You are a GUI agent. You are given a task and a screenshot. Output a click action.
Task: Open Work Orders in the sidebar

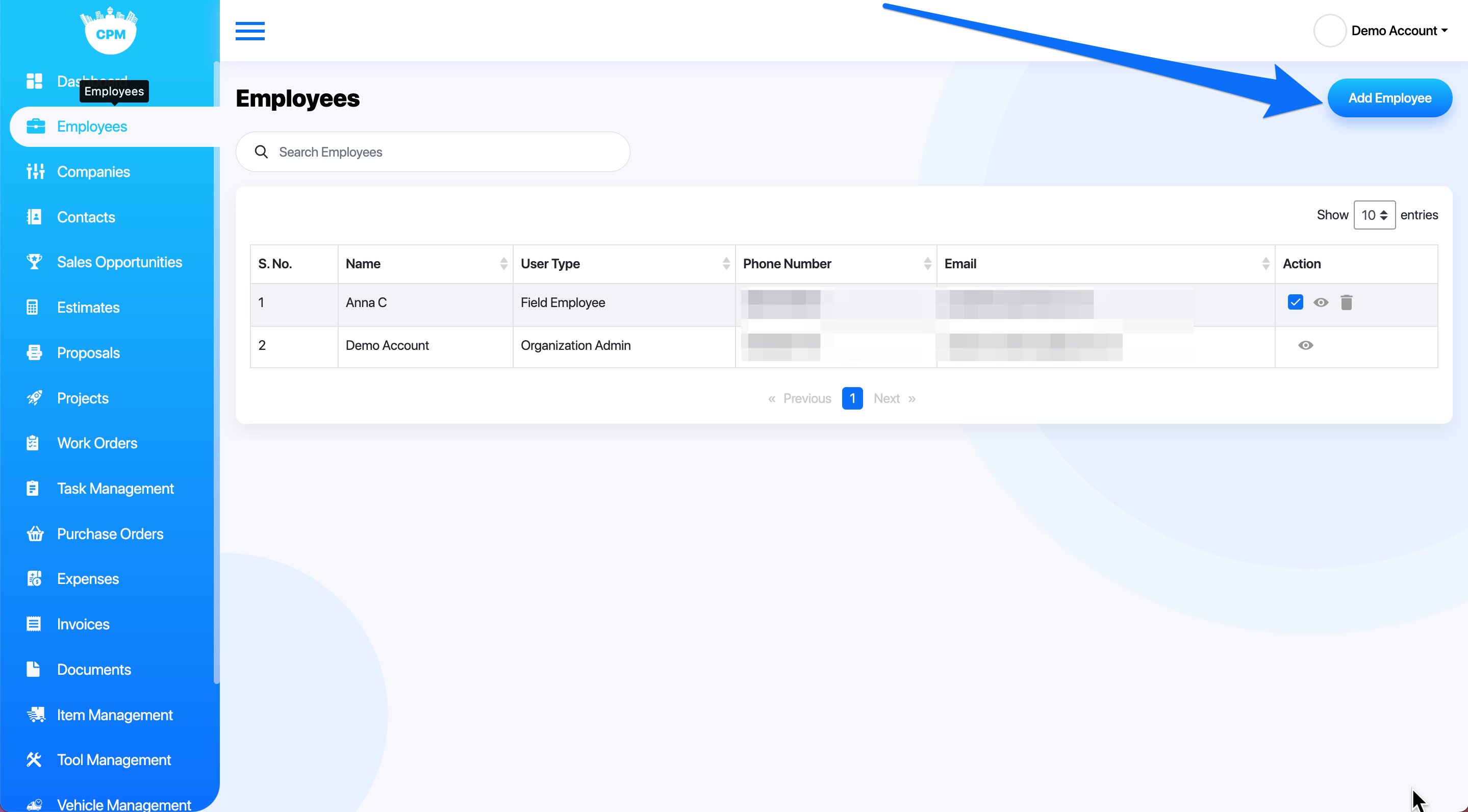[x=97, y=443]
